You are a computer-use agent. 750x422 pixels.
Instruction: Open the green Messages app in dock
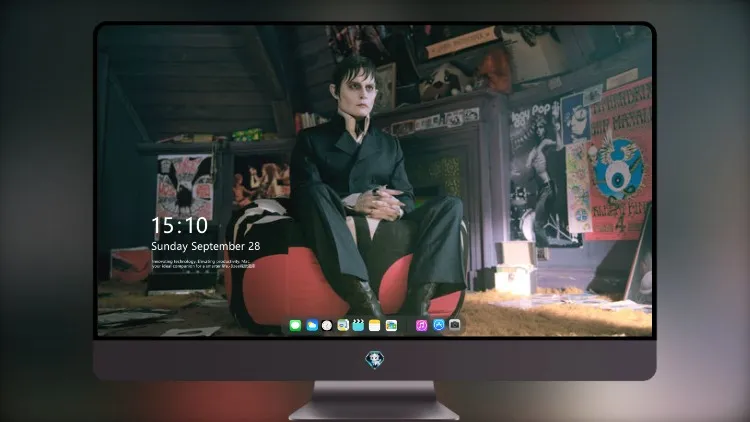pyautogui.click(x=295, y=326)
